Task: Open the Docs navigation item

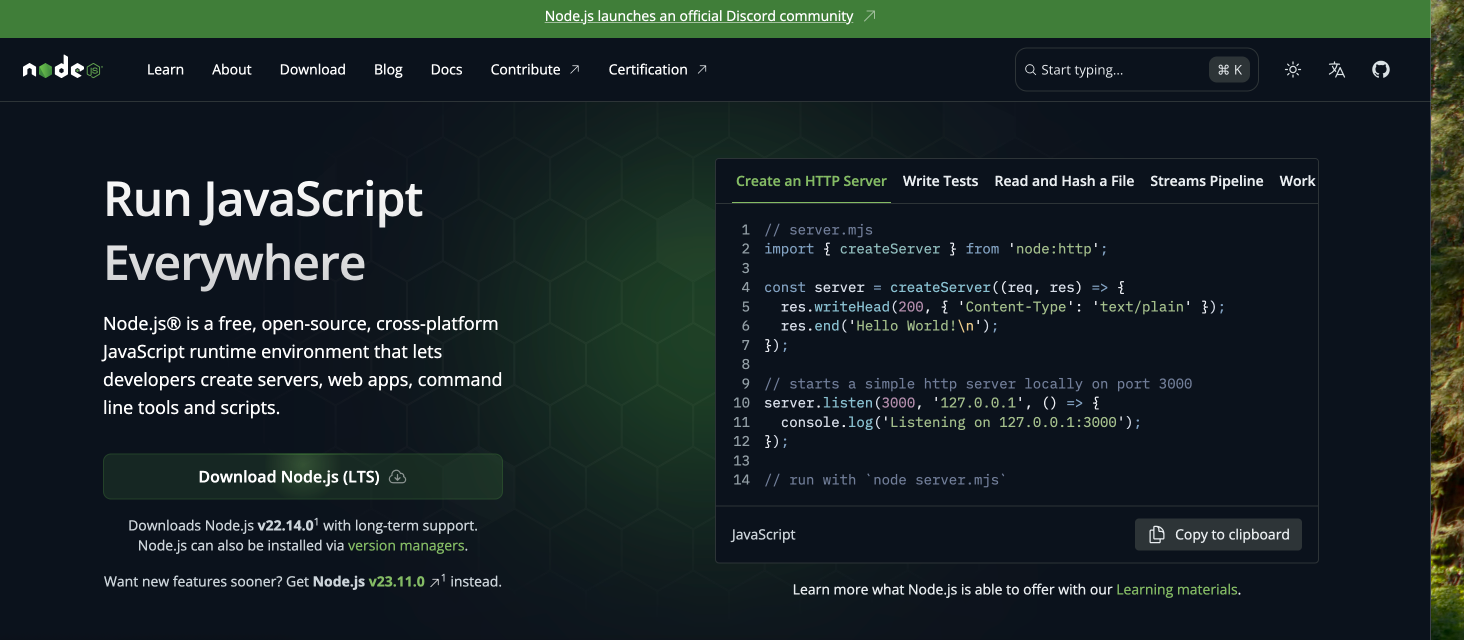Action: click(447, 70)
